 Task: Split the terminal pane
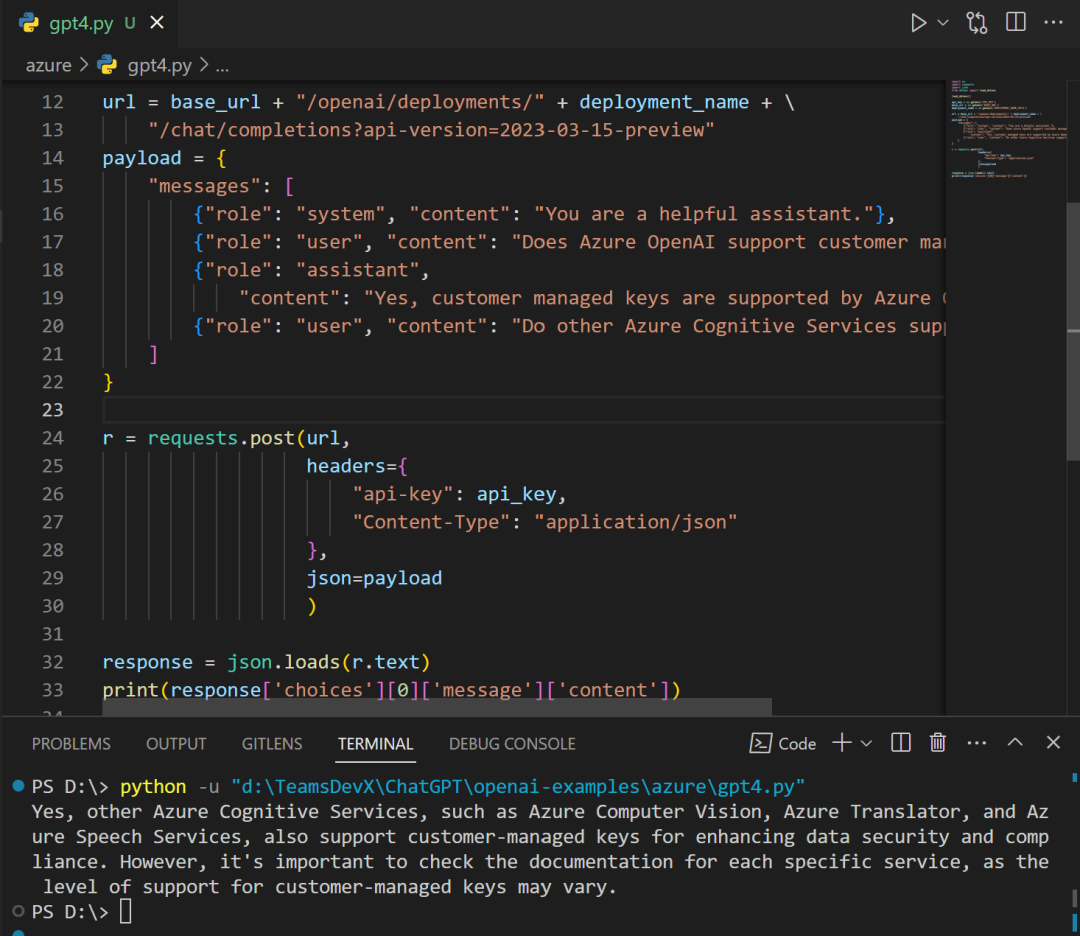(x=901, y=743)
